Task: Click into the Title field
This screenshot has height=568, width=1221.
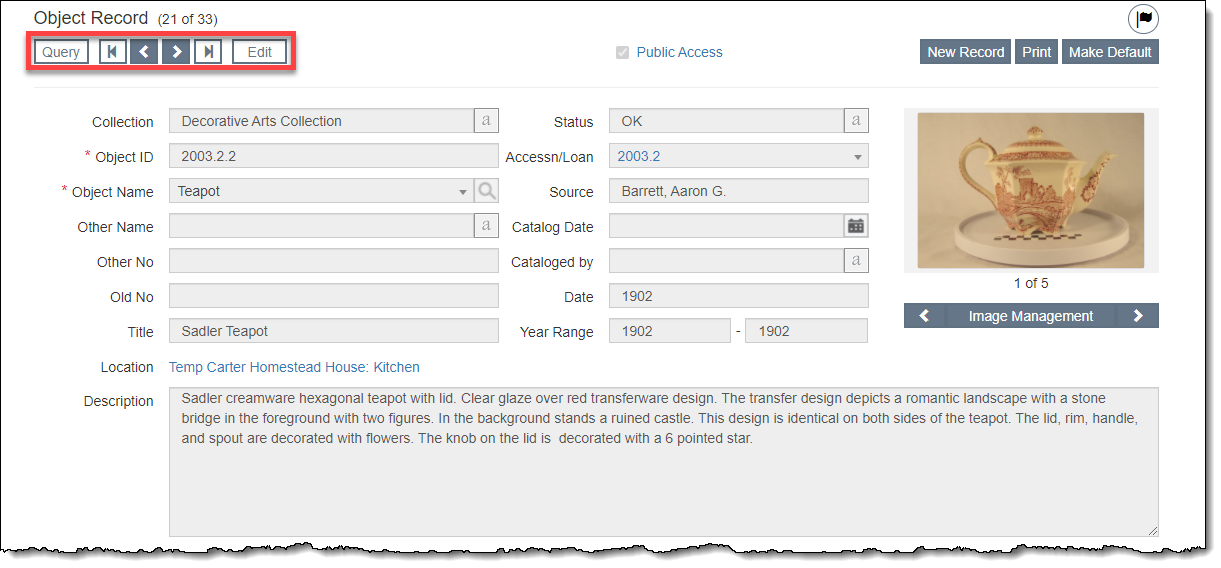Action: click(333, 331)
